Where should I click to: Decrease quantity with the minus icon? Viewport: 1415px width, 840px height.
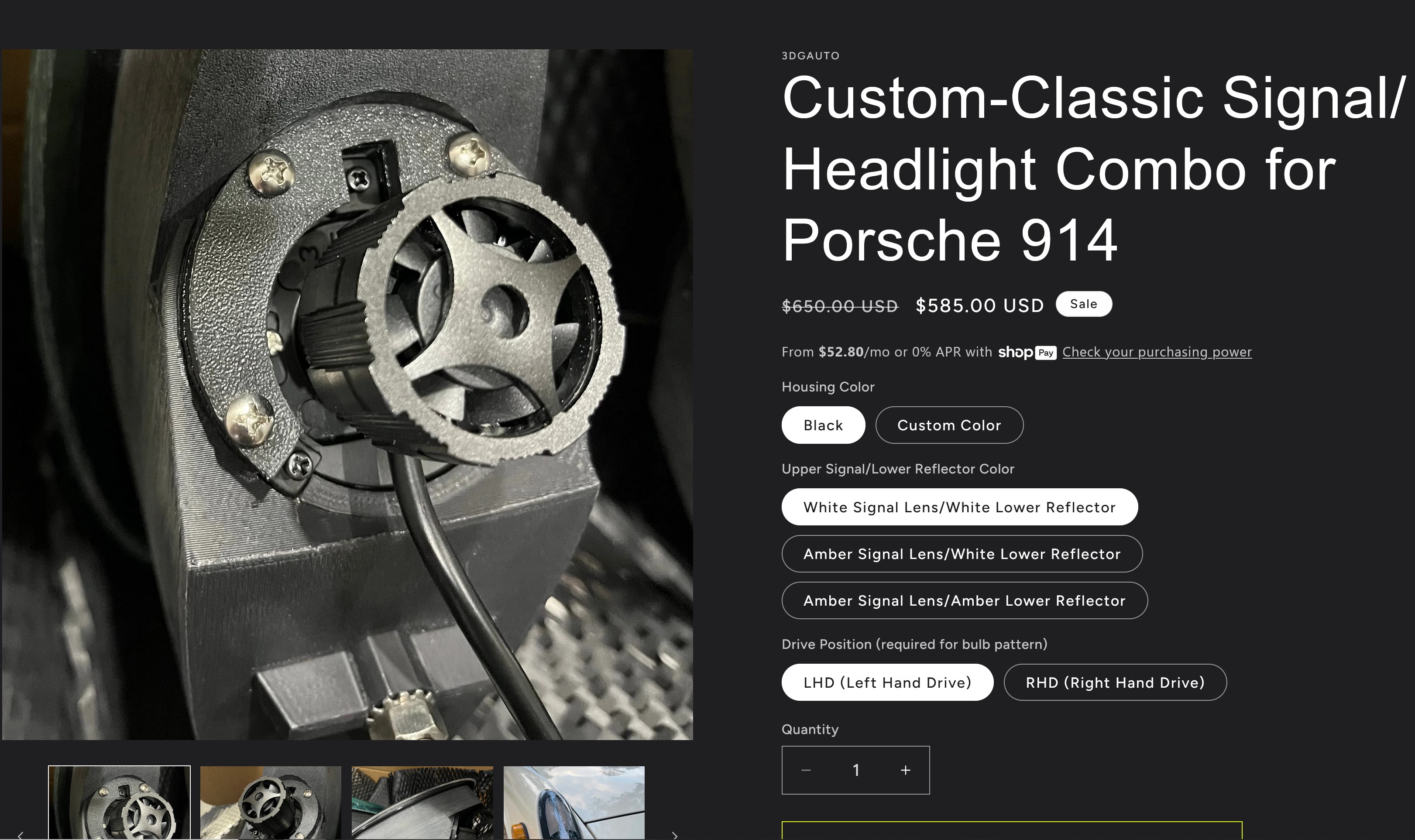[x=806, y=770]
